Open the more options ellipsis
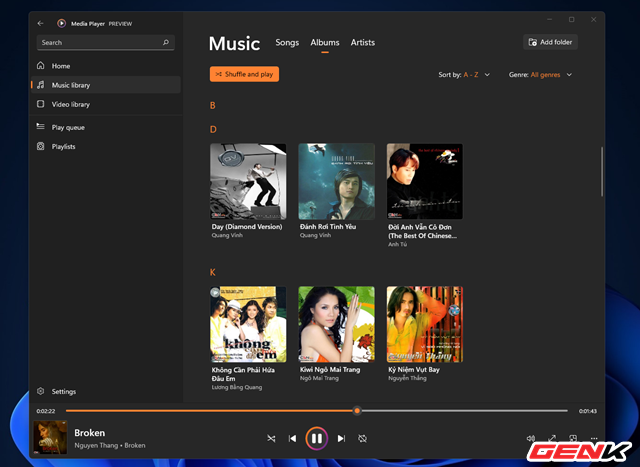Screen dimensions: 640x467 click(594, 438)
